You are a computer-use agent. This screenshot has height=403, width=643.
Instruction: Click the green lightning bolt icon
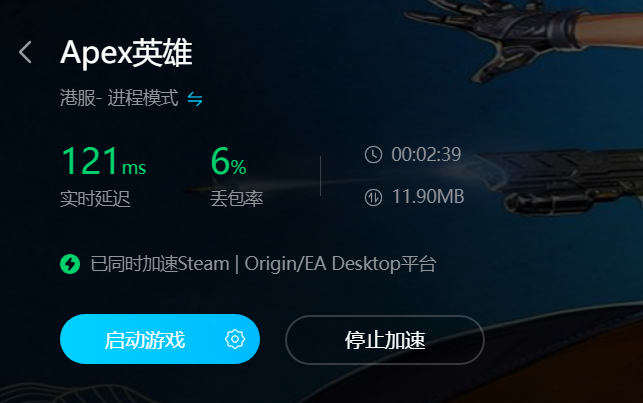(70, 264)
